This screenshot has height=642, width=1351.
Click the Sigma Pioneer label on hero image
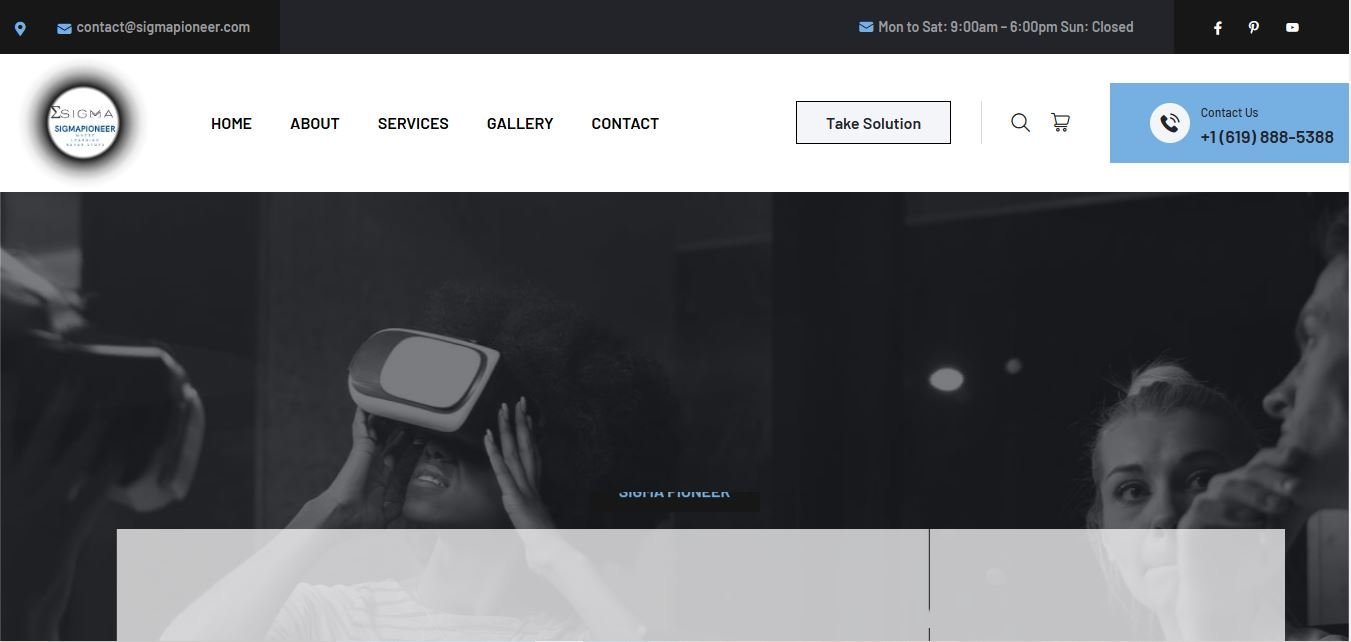(674, 492)
